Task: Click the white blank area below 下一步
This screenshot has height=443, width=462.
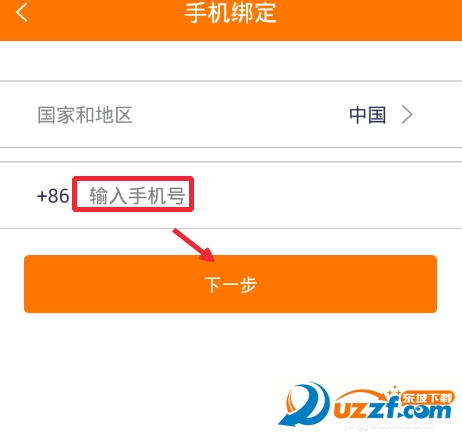Action: [167, 353]
